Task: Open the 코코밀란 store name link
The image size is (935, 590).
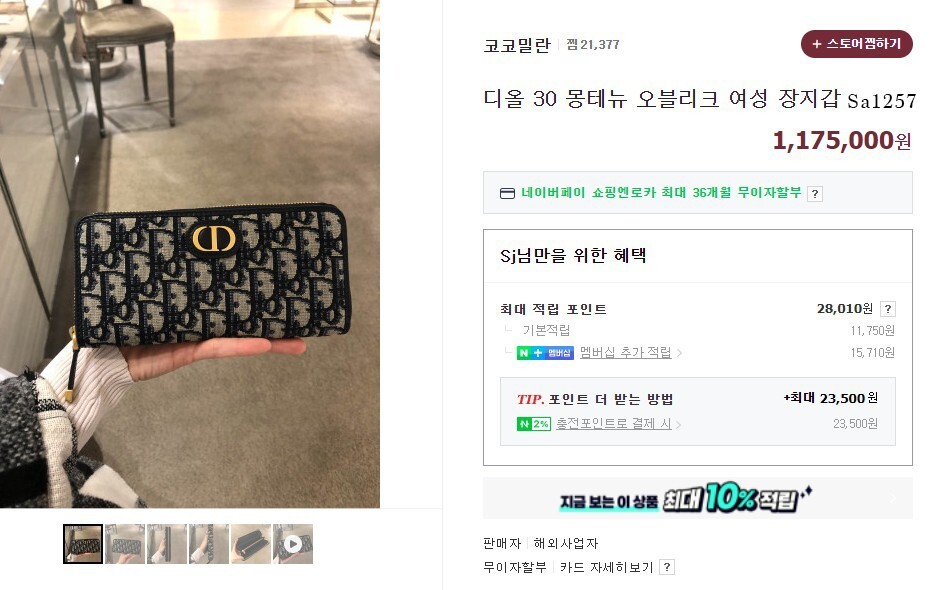Action: point(516,45)
